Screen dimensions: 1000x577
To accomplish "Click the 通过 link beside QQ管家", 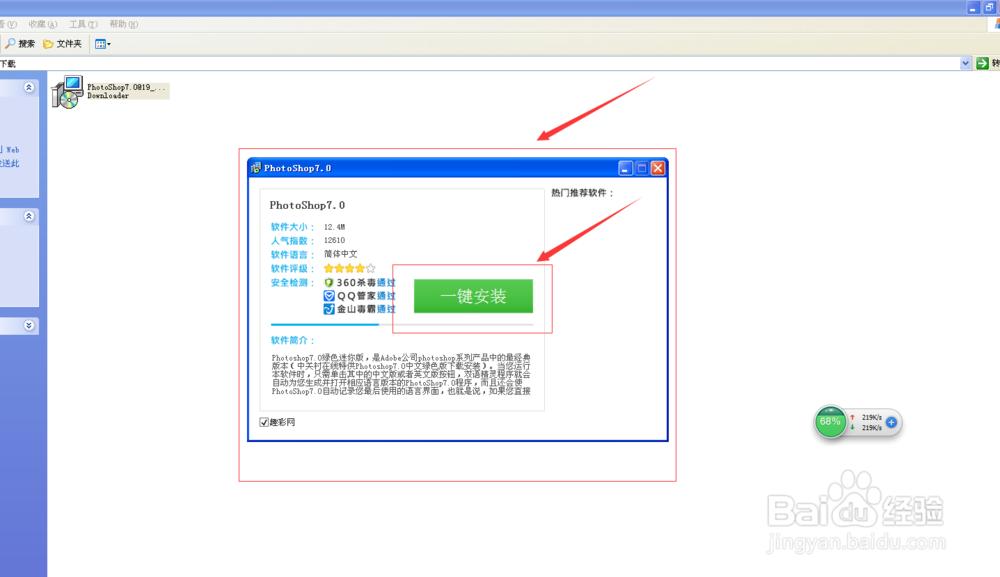I will tap(386, 296).
